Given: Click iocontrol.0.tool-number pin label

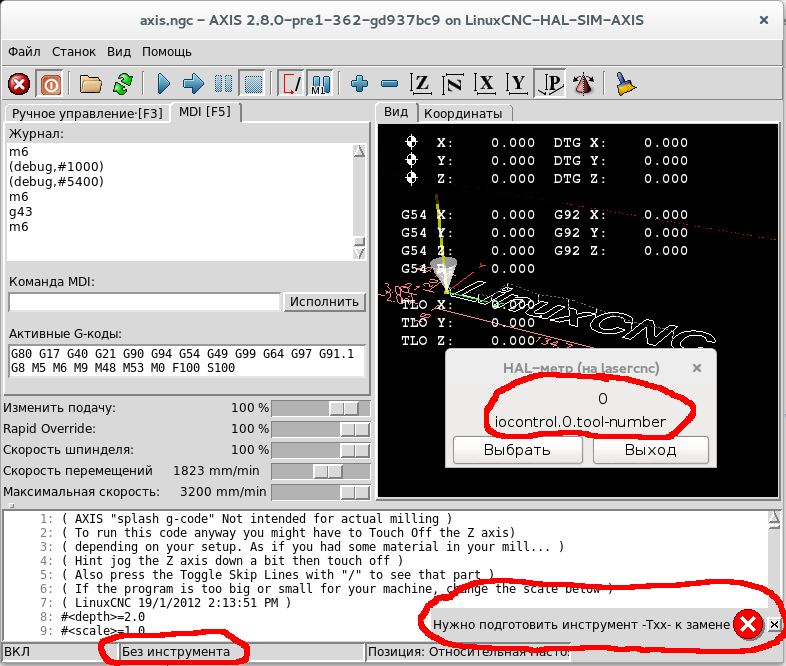Looking at the screenshot, I should tap(580, 422).
